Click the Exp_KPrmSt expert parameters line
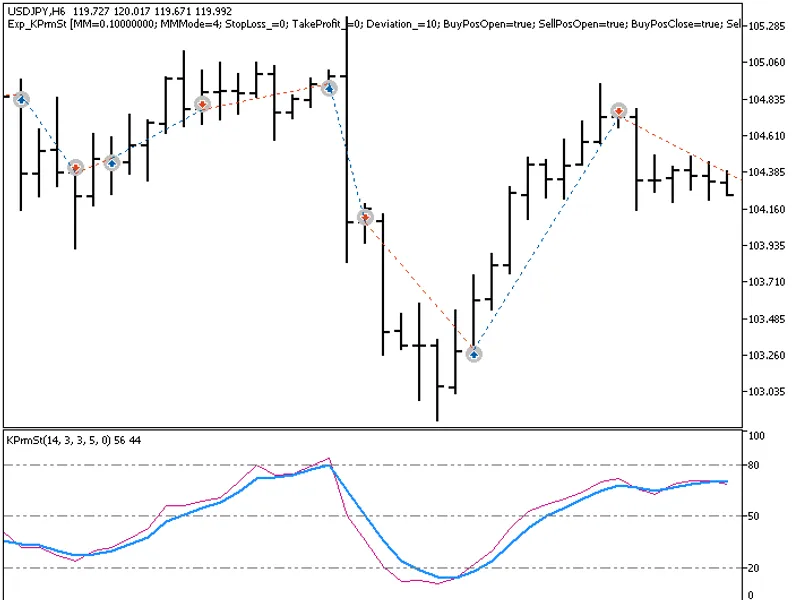The height and width of the screenshot is (600, 800). click(374, 24)
